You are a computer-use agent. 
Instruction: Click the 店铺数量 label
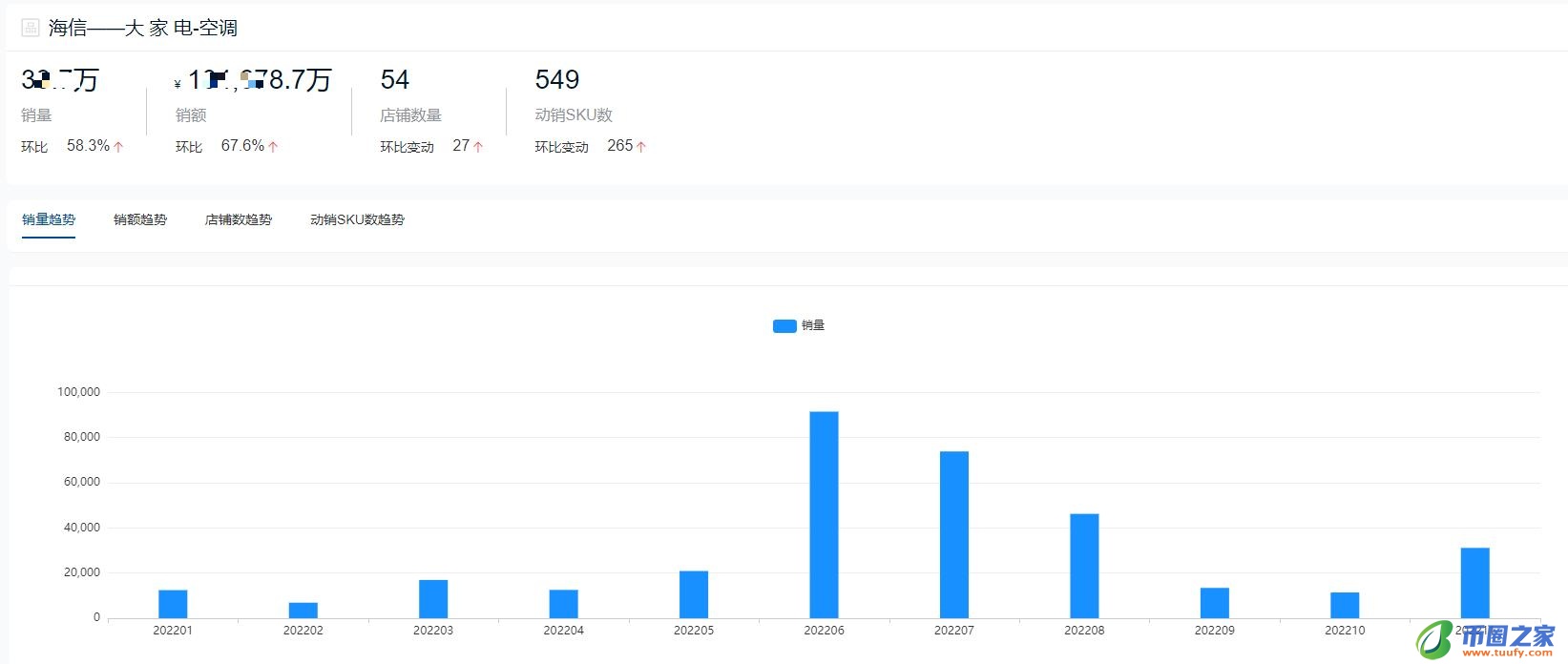tap(410, 115)
